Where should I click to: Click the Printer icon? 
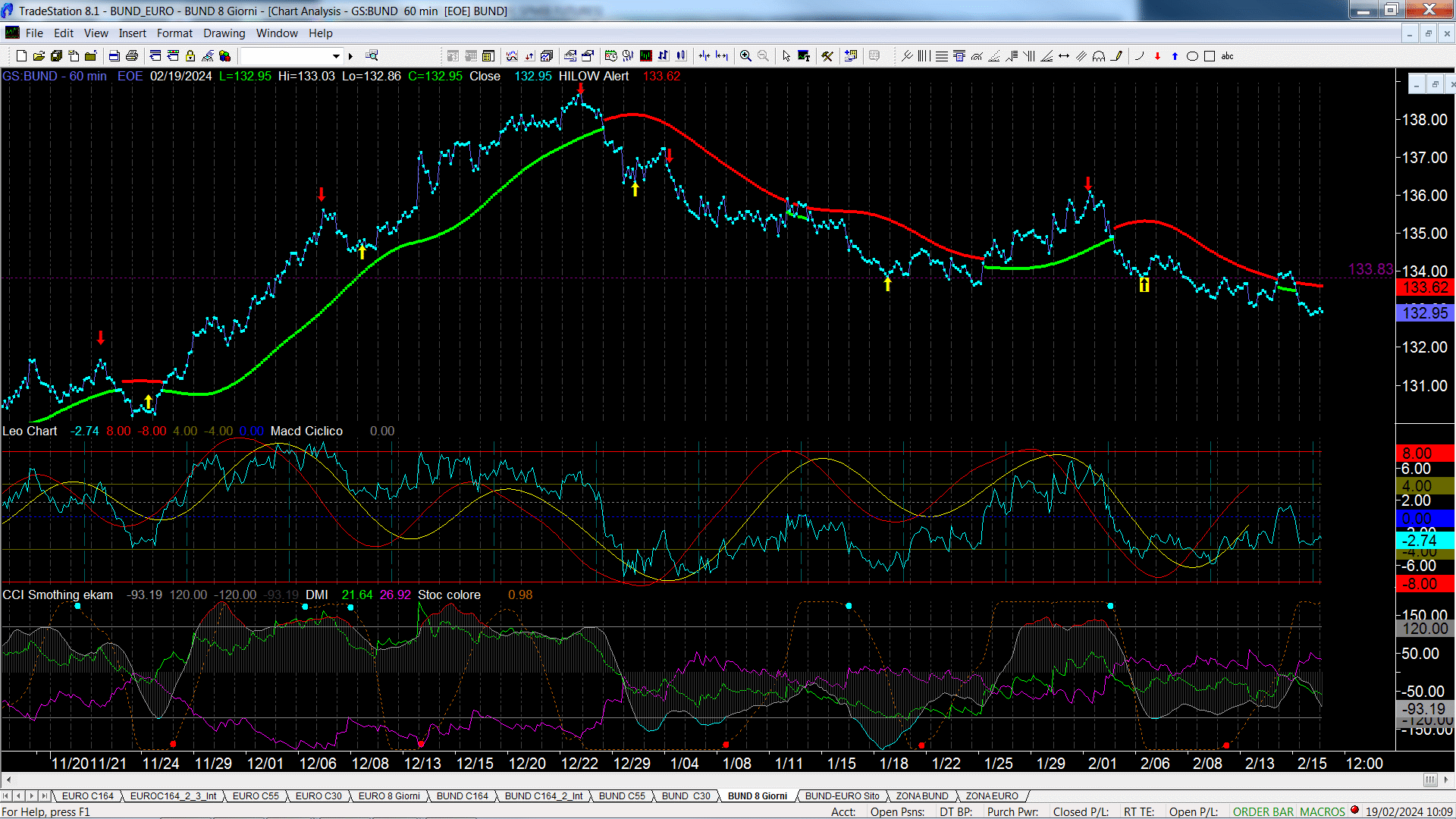[132, 56]
